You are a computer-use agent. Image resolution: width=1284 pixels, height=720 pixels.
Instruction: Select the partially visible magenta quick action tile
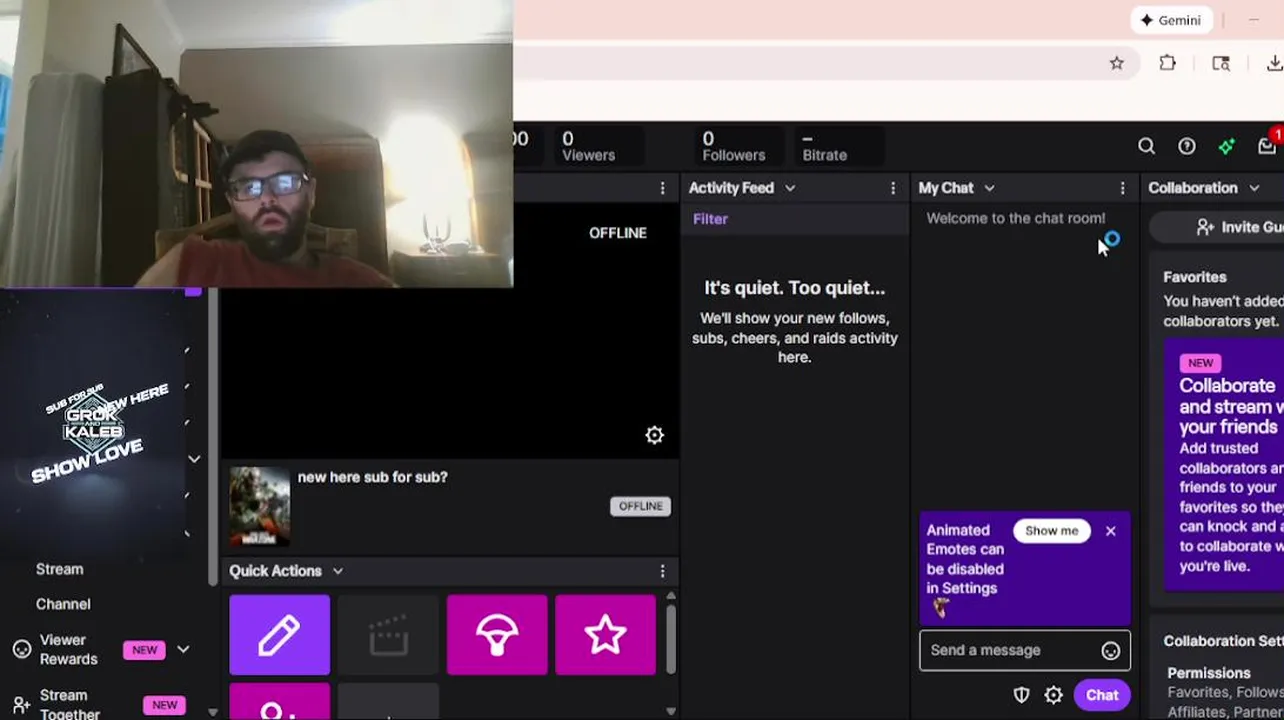pos(279,702)
